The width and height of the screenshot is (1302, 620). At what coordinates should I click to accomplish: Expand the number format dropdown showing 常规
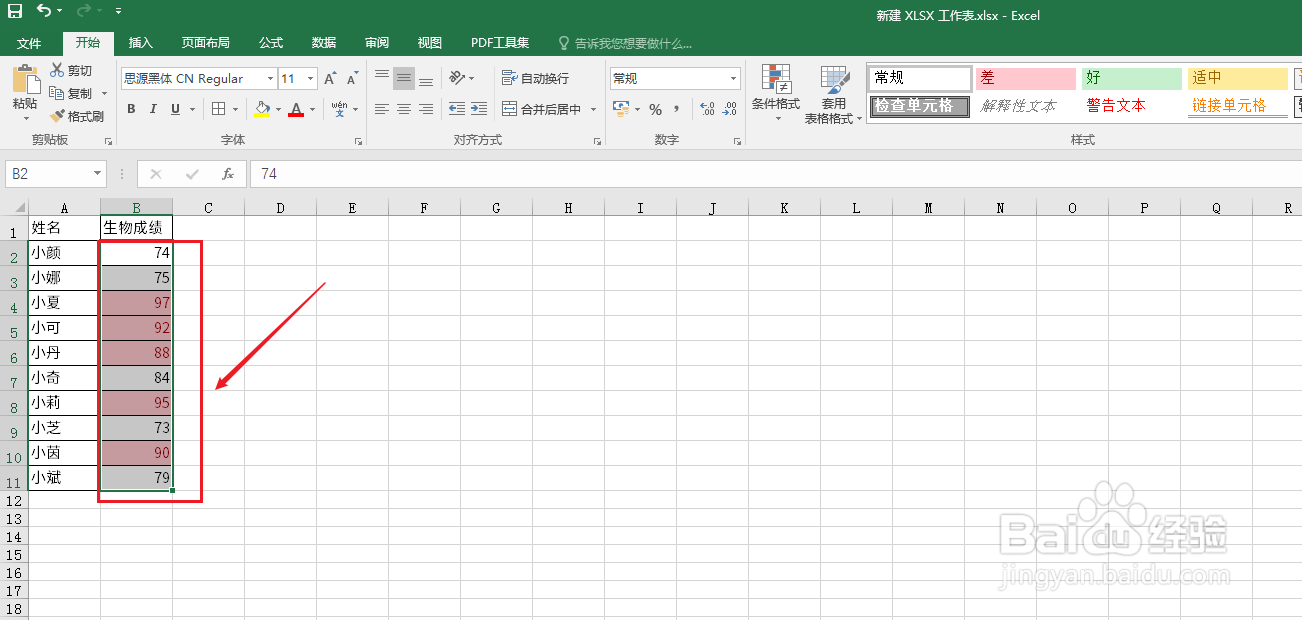pyautogui.click(x=733, y=78)
